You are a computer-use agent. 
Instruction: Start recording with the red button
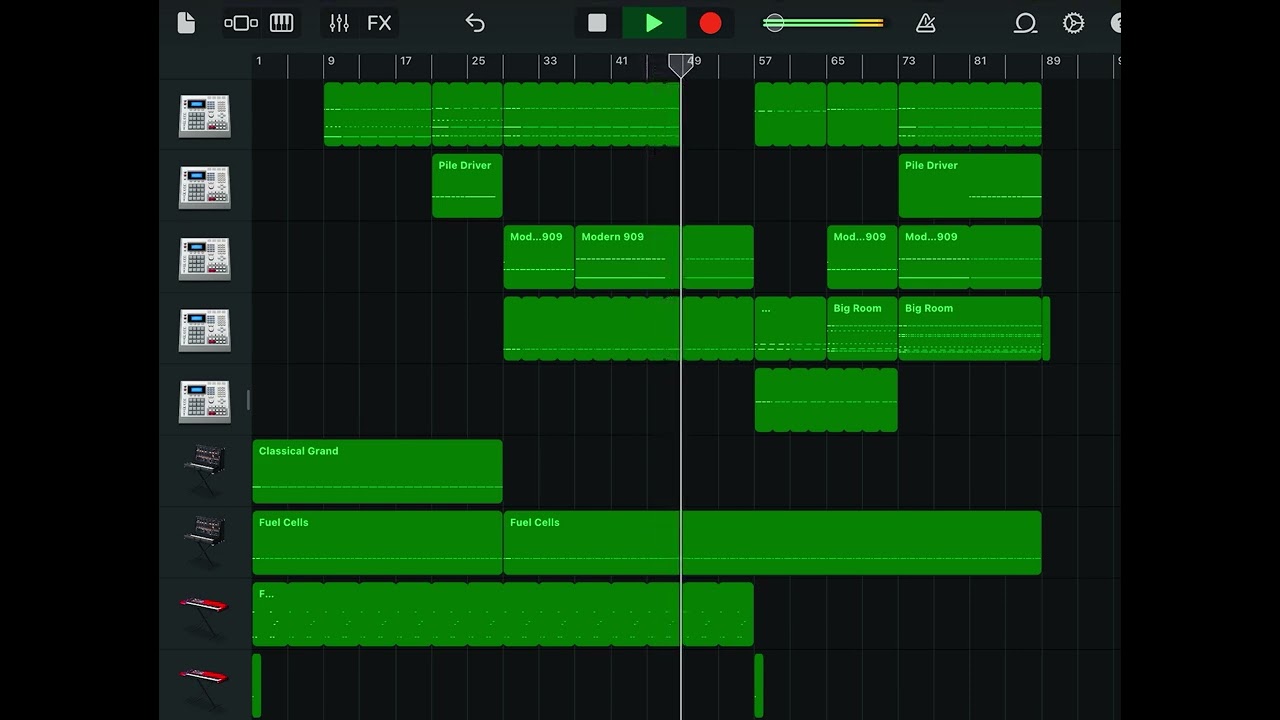pos(710,23)
